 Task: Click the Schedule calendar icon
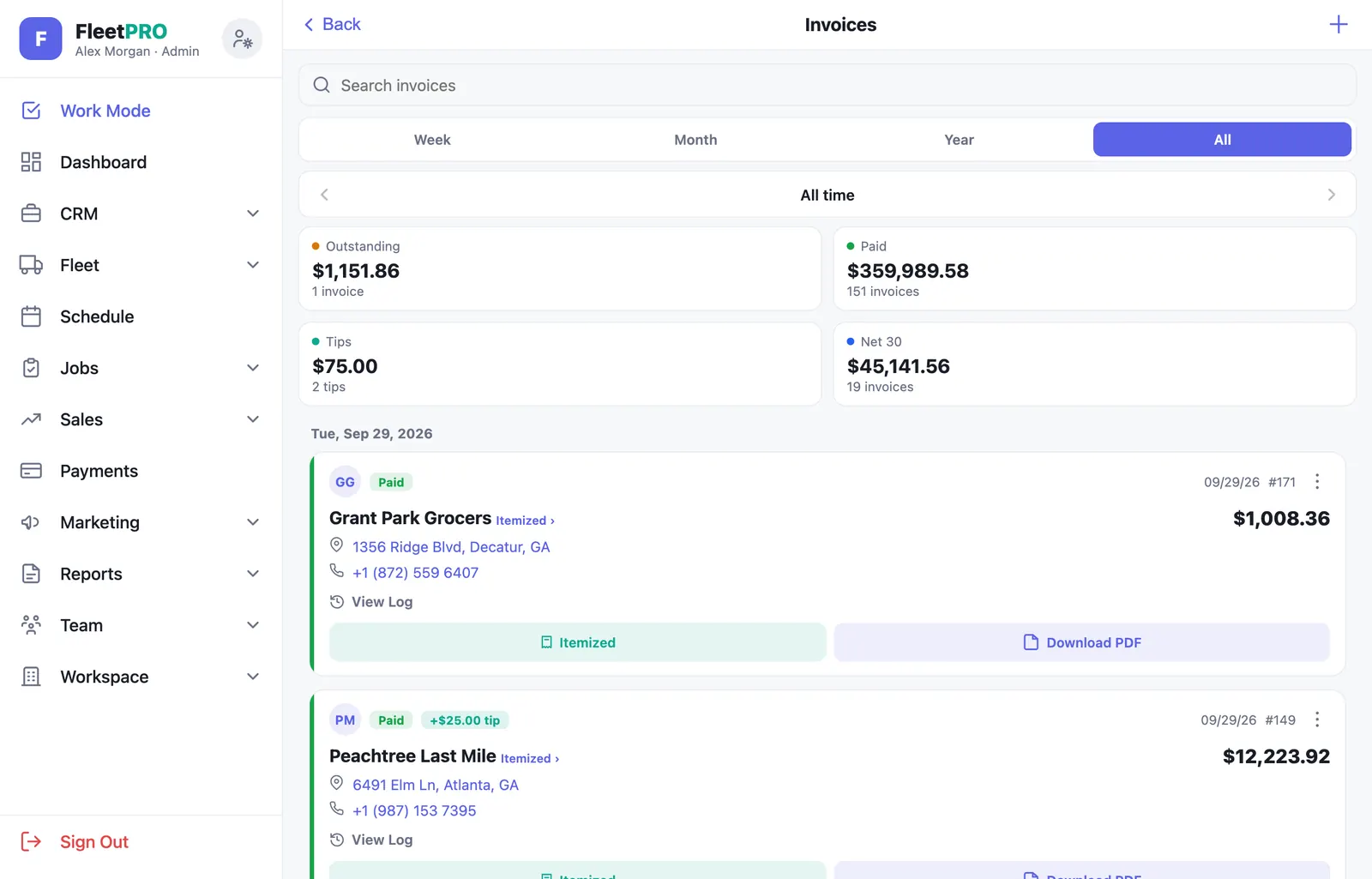[x=31, y=316]
